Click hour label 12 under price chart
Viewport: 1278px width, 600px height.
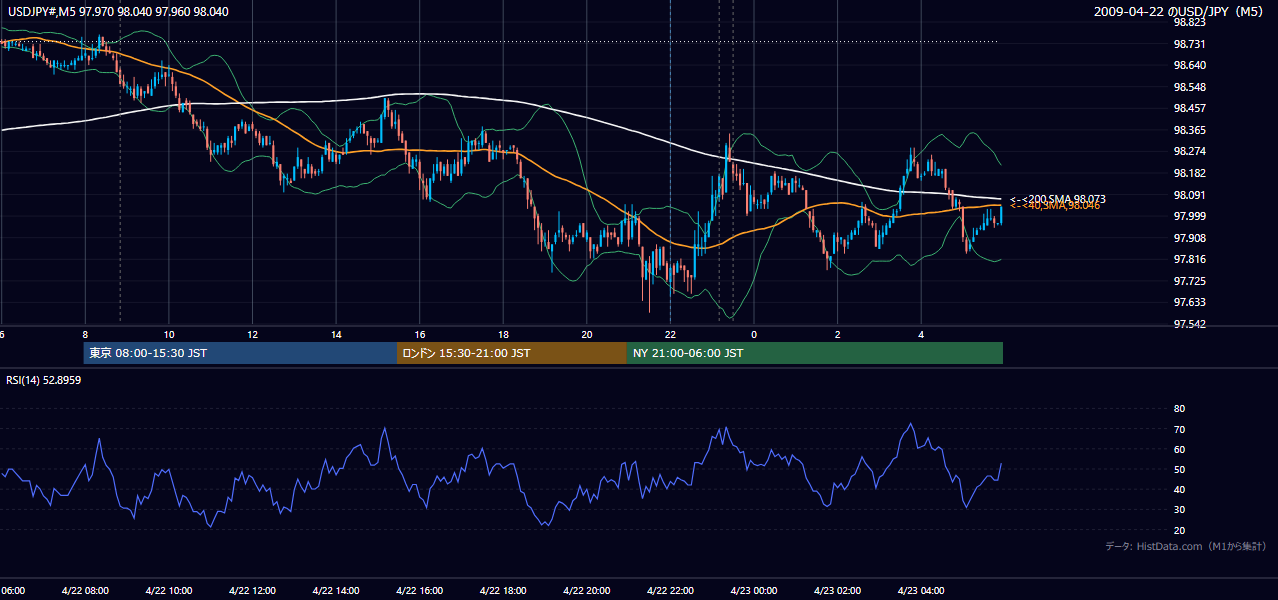(253, 335)
